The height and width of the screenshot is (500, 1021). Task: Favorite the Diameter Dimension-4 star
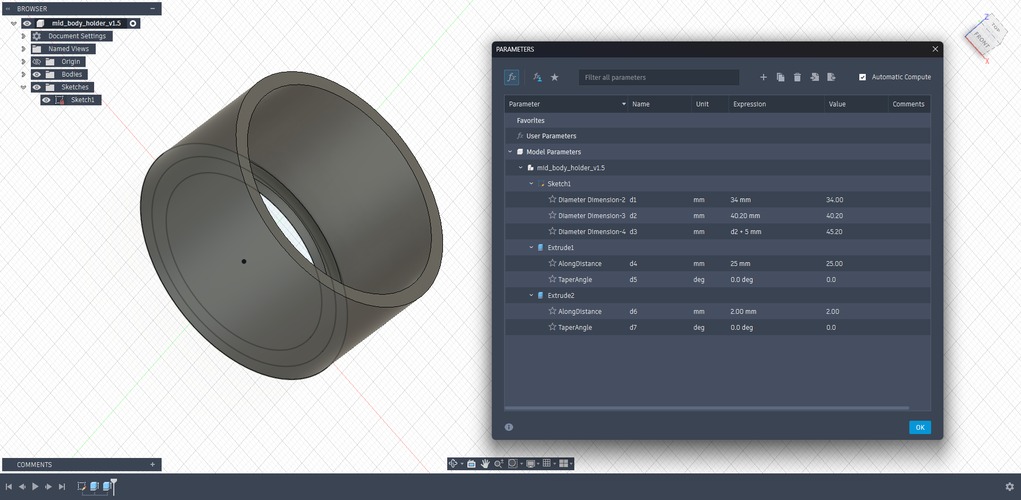pyautogui.click(x=552, y=231)
